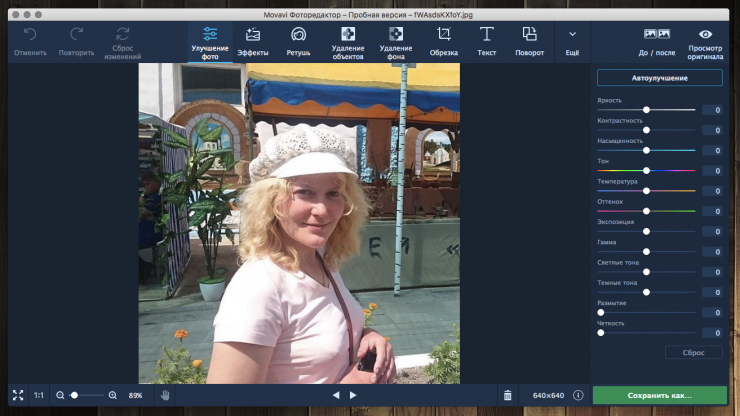Switch to the Photo Enhancement (Улучшение фото) tab
The width and height of the screenshot is (740, 416).
coord(210,41)
